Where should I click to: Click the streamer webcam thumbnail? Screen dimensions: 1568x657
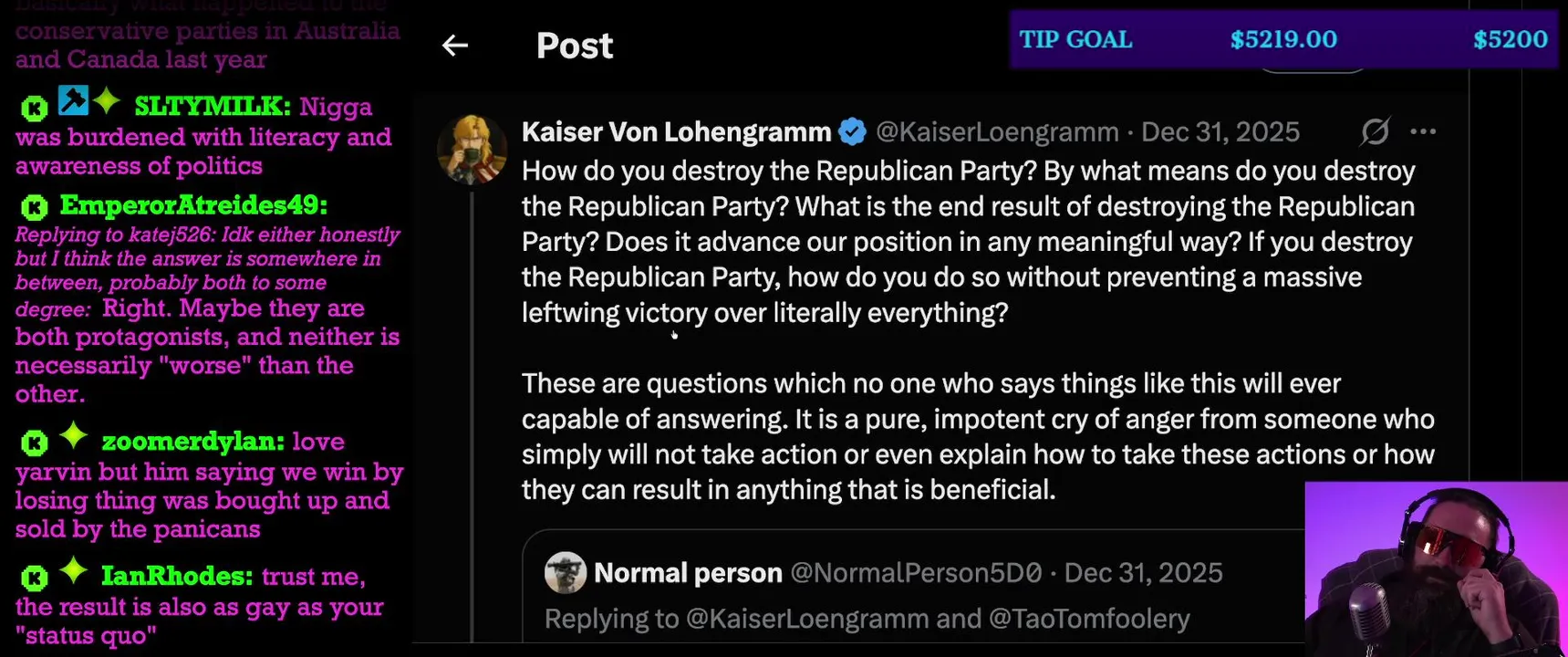click(1436, 569)
